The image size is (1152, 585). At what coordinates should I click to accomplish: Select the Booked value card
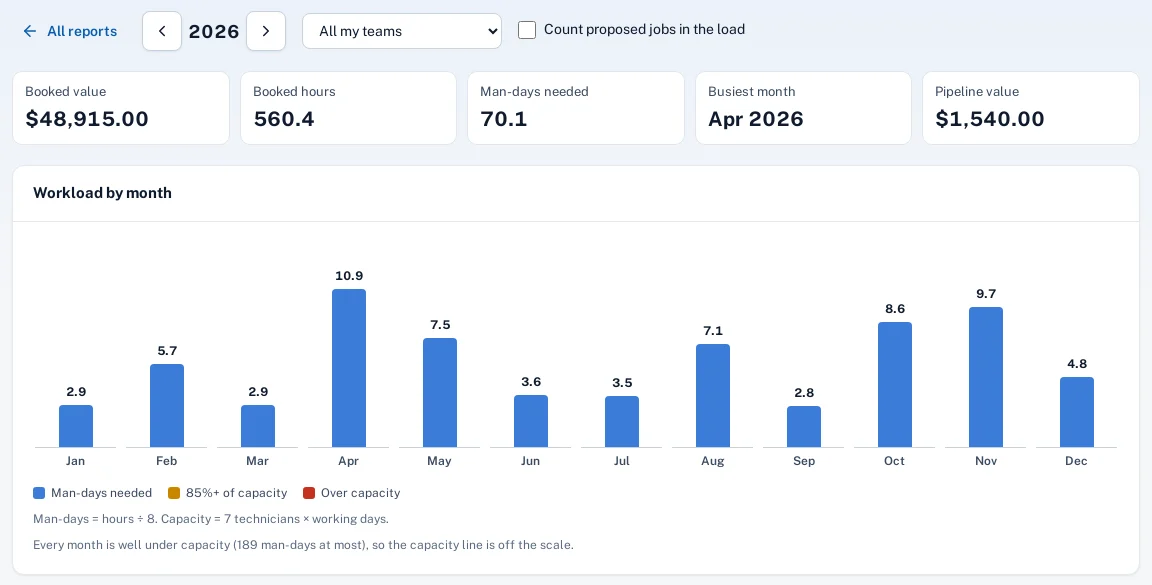coord(121,108)
